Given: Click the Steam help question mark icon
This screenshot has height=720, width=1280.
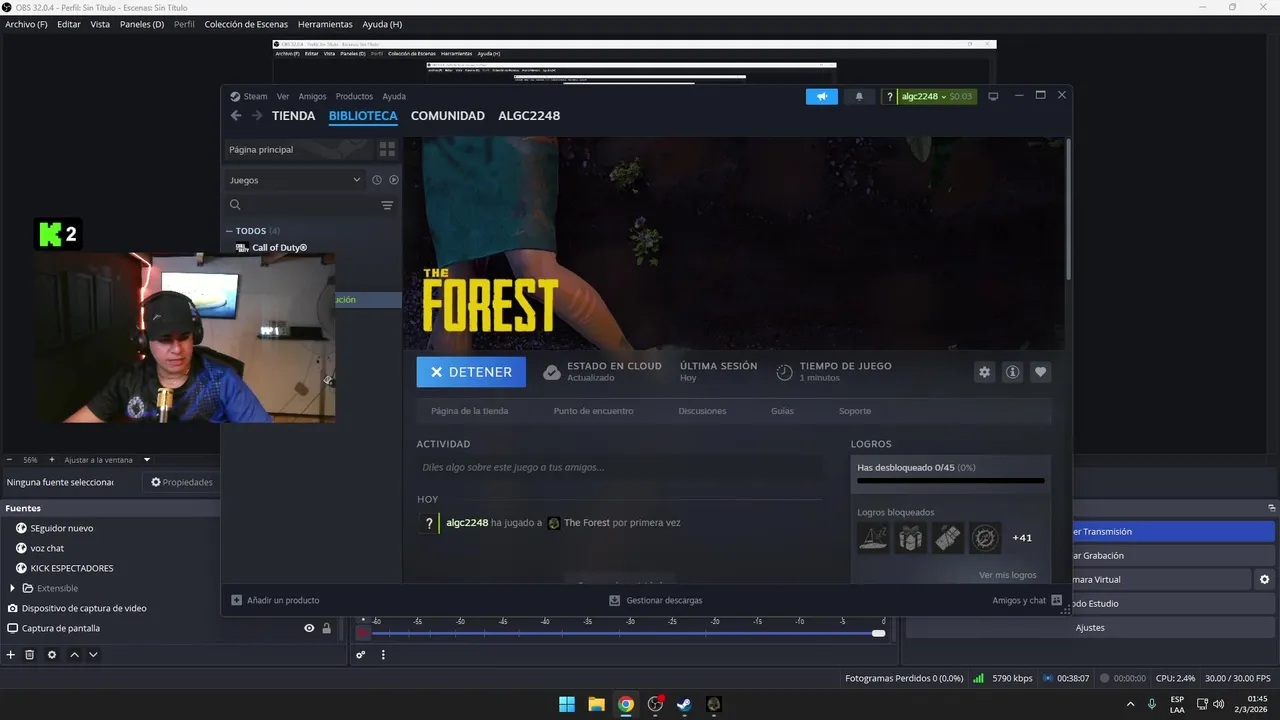Looking at the screenshot, I should (x=889, y=97).
